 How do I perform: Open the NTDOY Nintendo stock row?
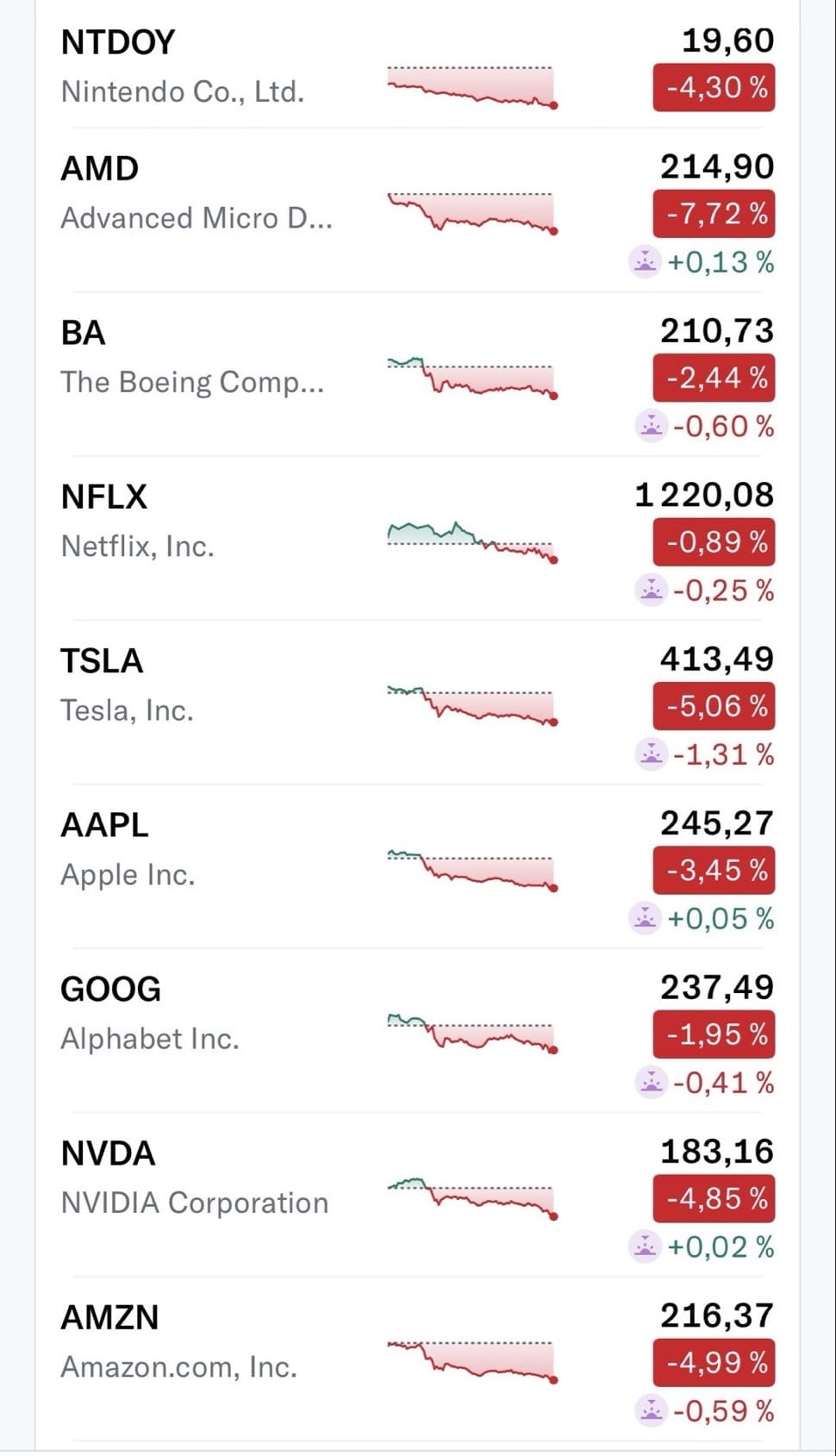[118, 42]
